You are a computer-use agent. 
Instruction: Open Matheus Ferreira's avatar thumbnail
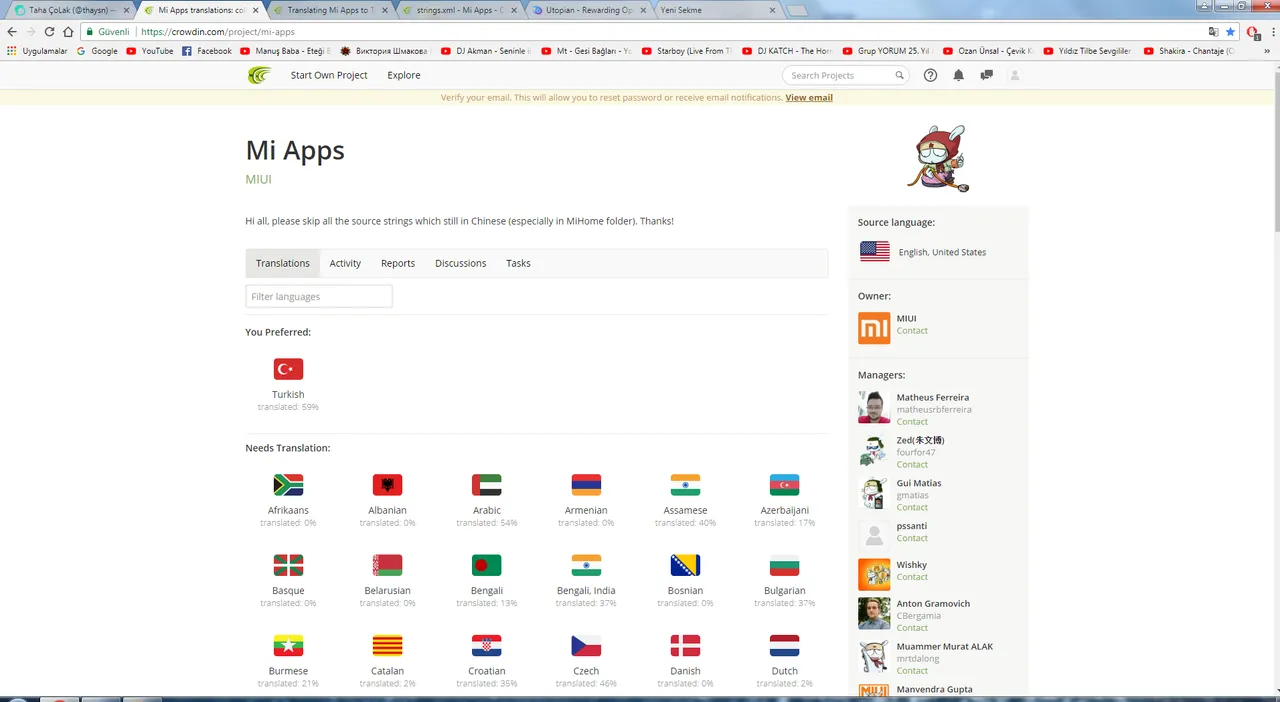tap(874, 407)
